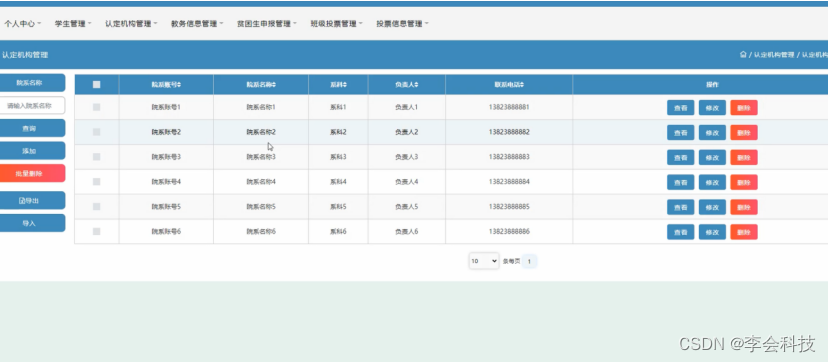Sort by the 联系电话 column header
Screen dimensions: 831x362
pyautogui.click(x=509, y=85)
